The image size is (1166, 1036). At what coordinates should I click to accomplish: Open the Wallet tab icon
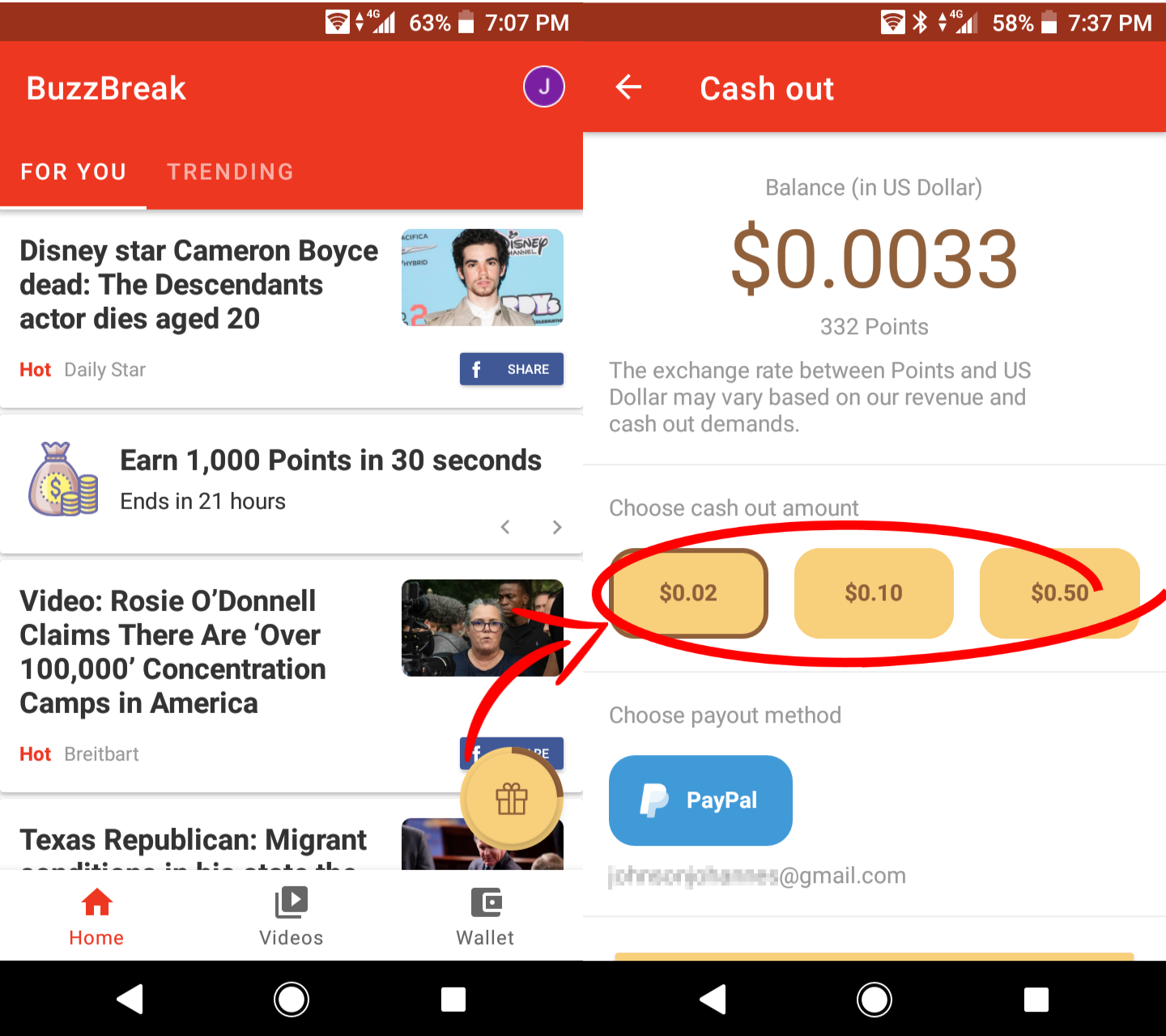(x=486, y=902)
